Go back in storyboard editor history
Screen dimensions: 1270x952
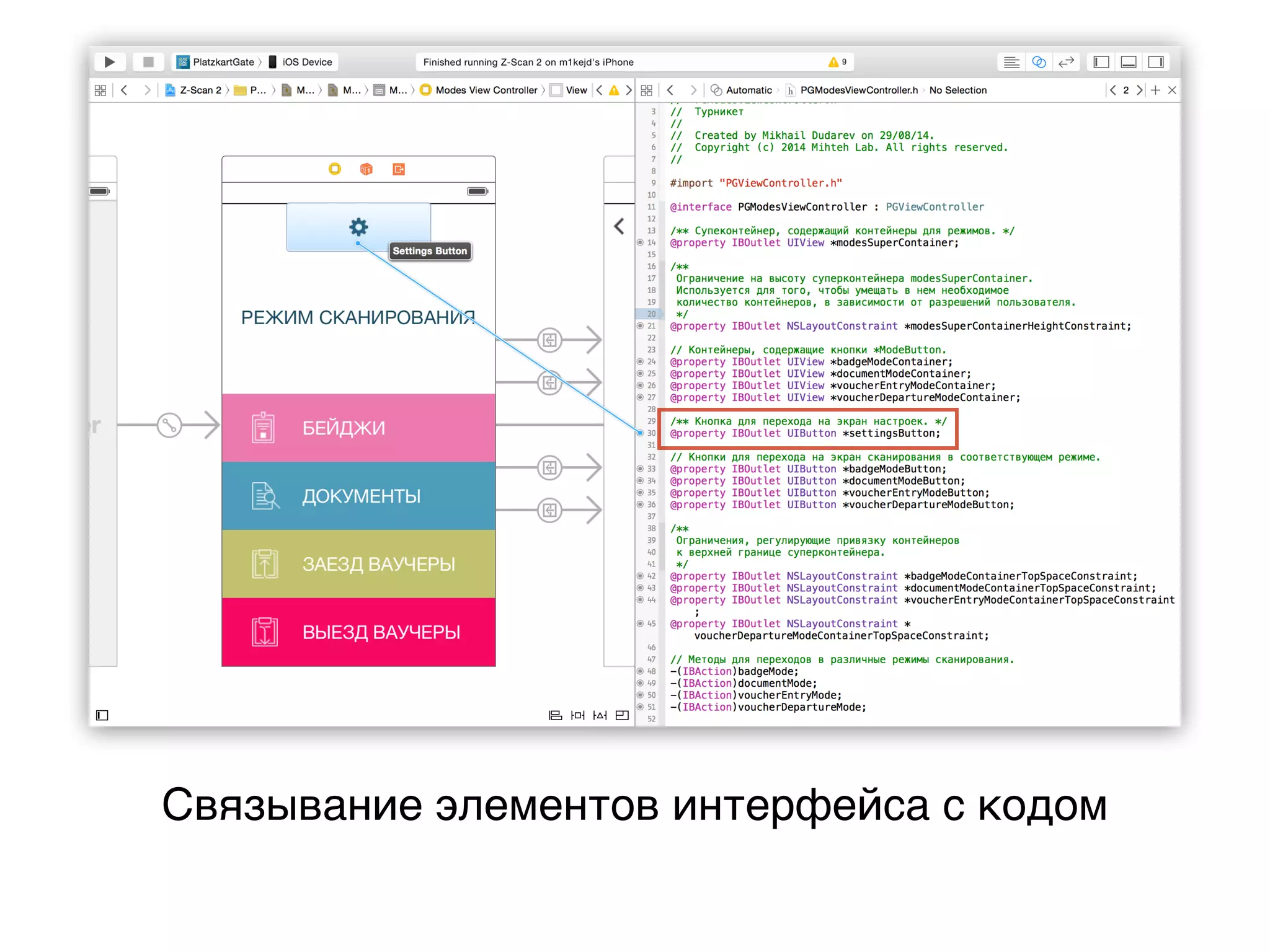tap(125, 90)
